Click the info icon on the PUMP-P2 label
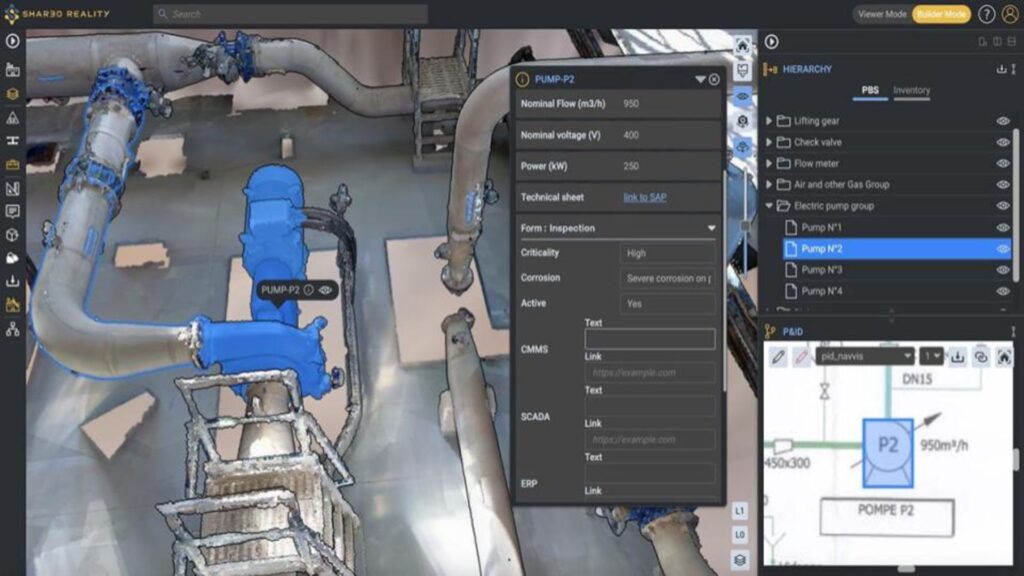This screenshot has height=576, width=1024. (309, 290)
